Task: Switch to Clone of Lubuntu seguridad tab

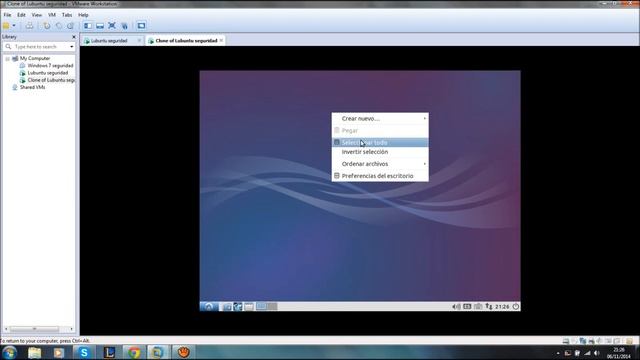Action: point(186,41)
